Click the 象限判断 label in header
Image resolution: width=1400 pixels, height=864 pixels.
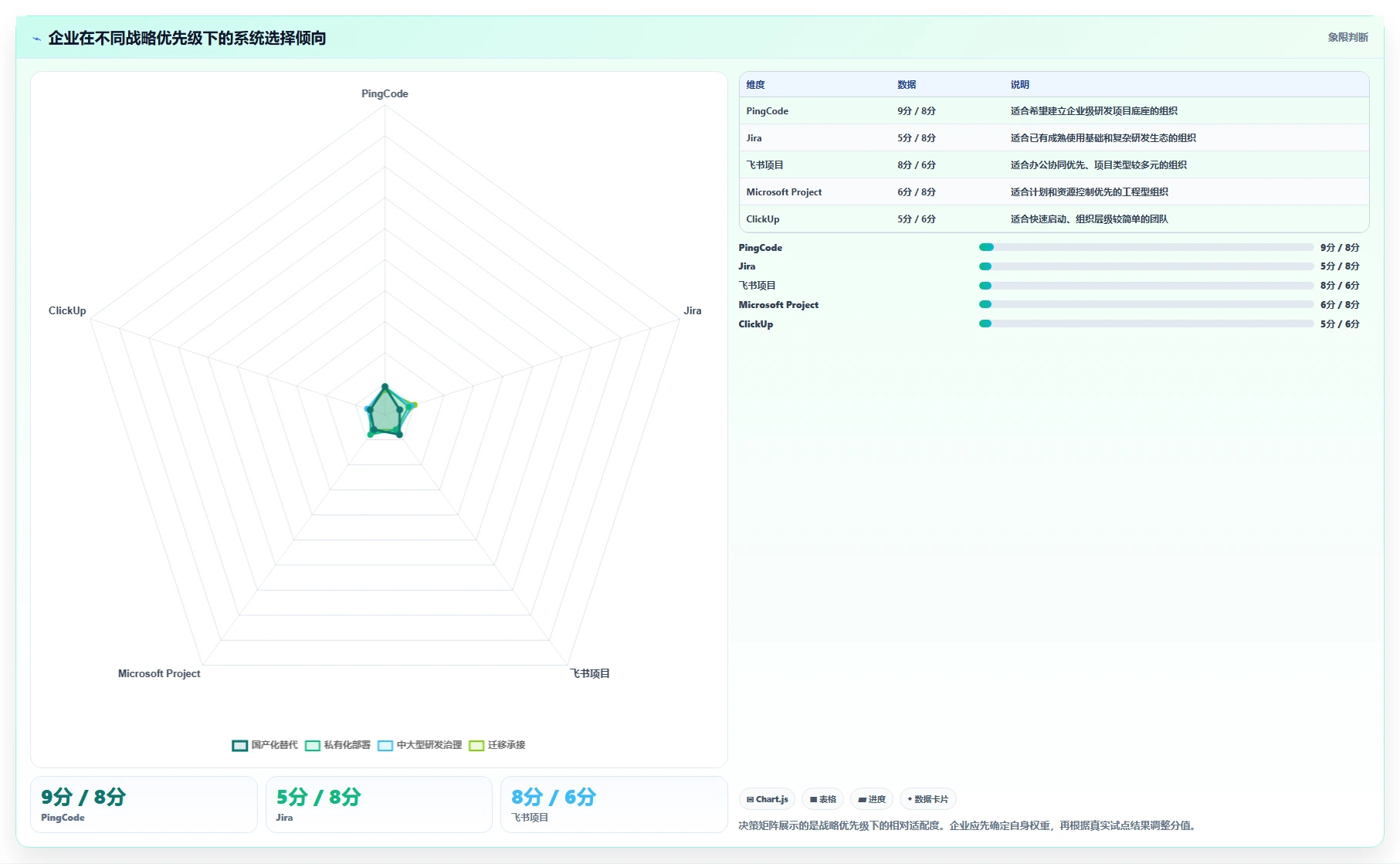click(1347, 37)
